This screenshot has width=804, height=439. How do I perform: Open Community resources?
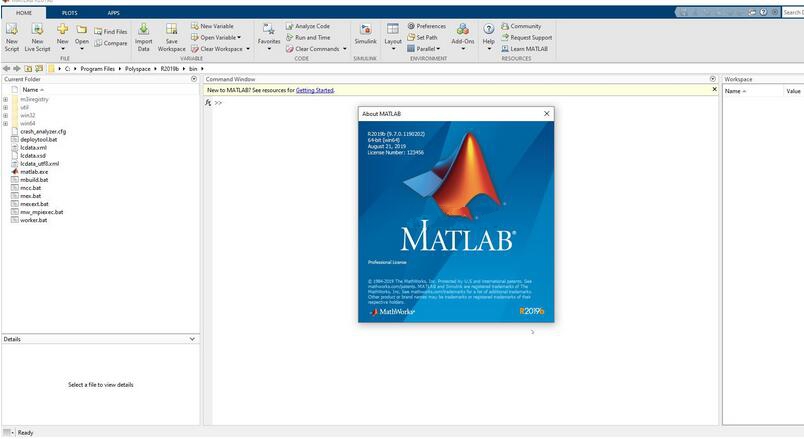point(521,26)
